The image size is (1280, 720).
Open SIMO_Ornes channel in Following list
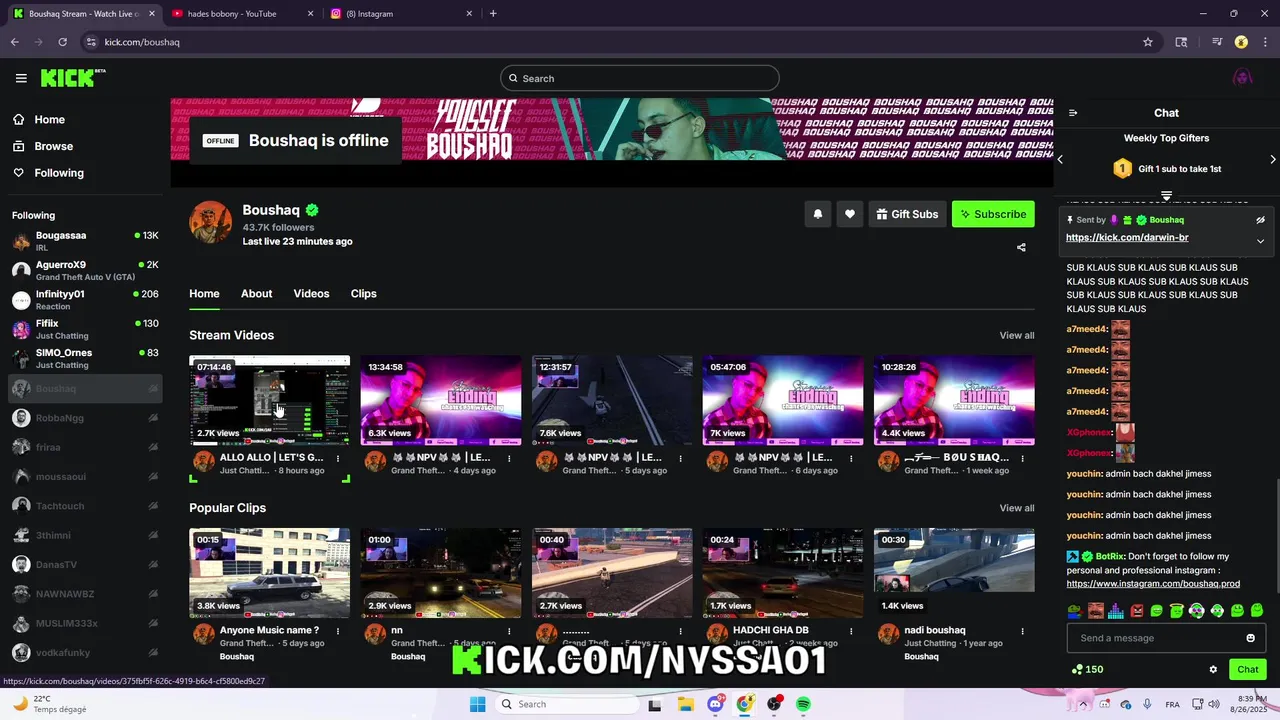pos(85,358)
